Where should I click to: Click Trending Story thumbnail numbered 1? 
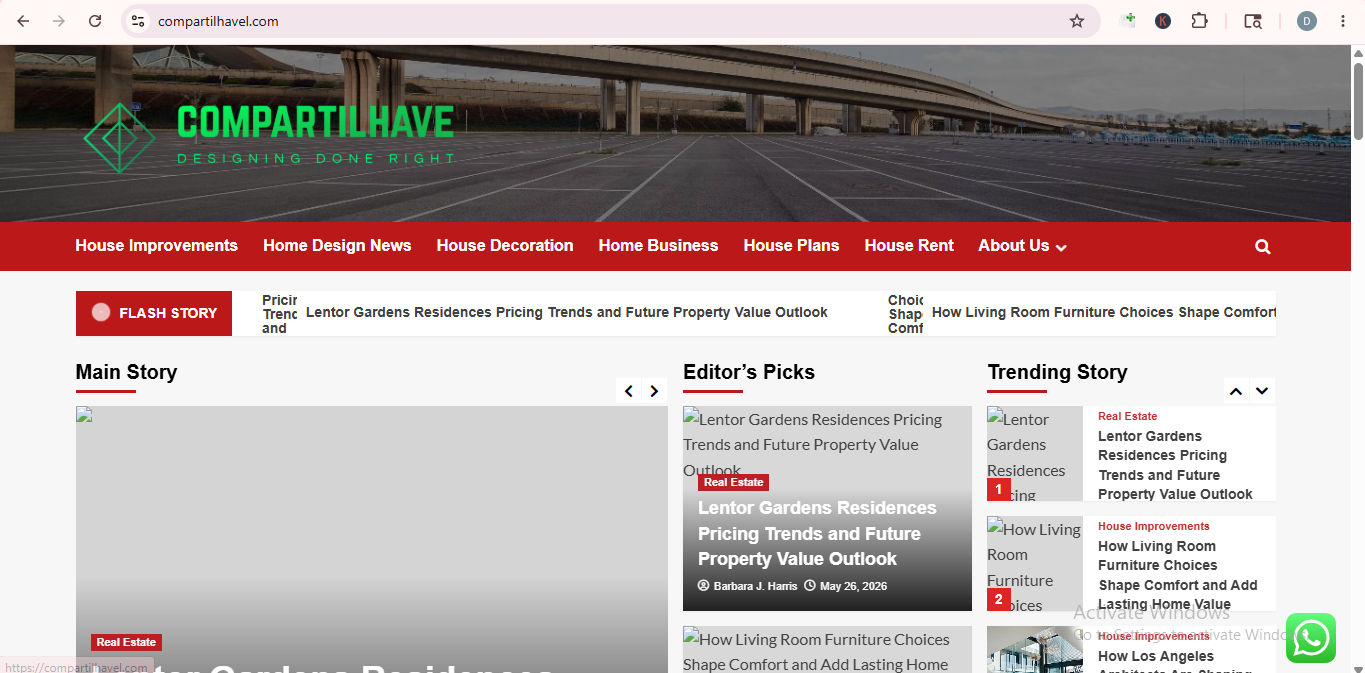(x=1035, y=453)
